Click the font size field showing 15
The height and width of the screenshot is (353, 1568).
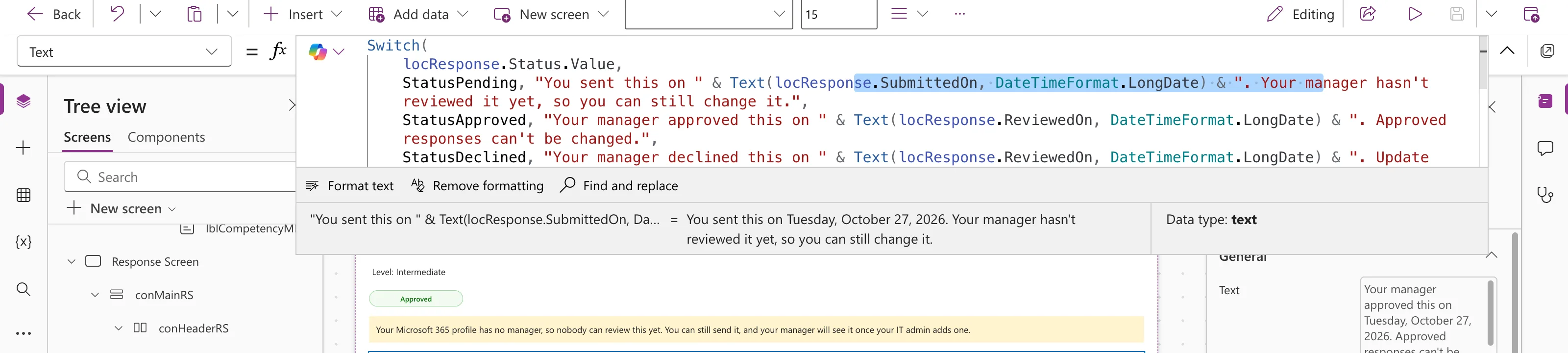coord(838,14)
